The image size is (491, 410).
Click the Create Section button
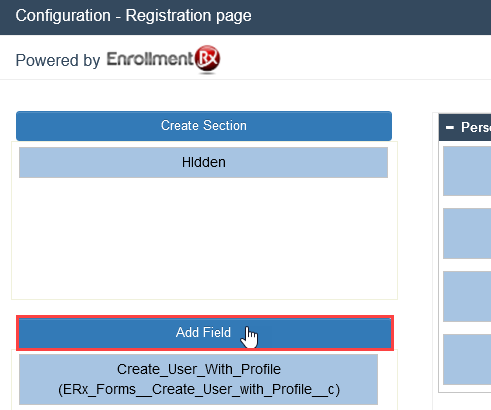204,126
